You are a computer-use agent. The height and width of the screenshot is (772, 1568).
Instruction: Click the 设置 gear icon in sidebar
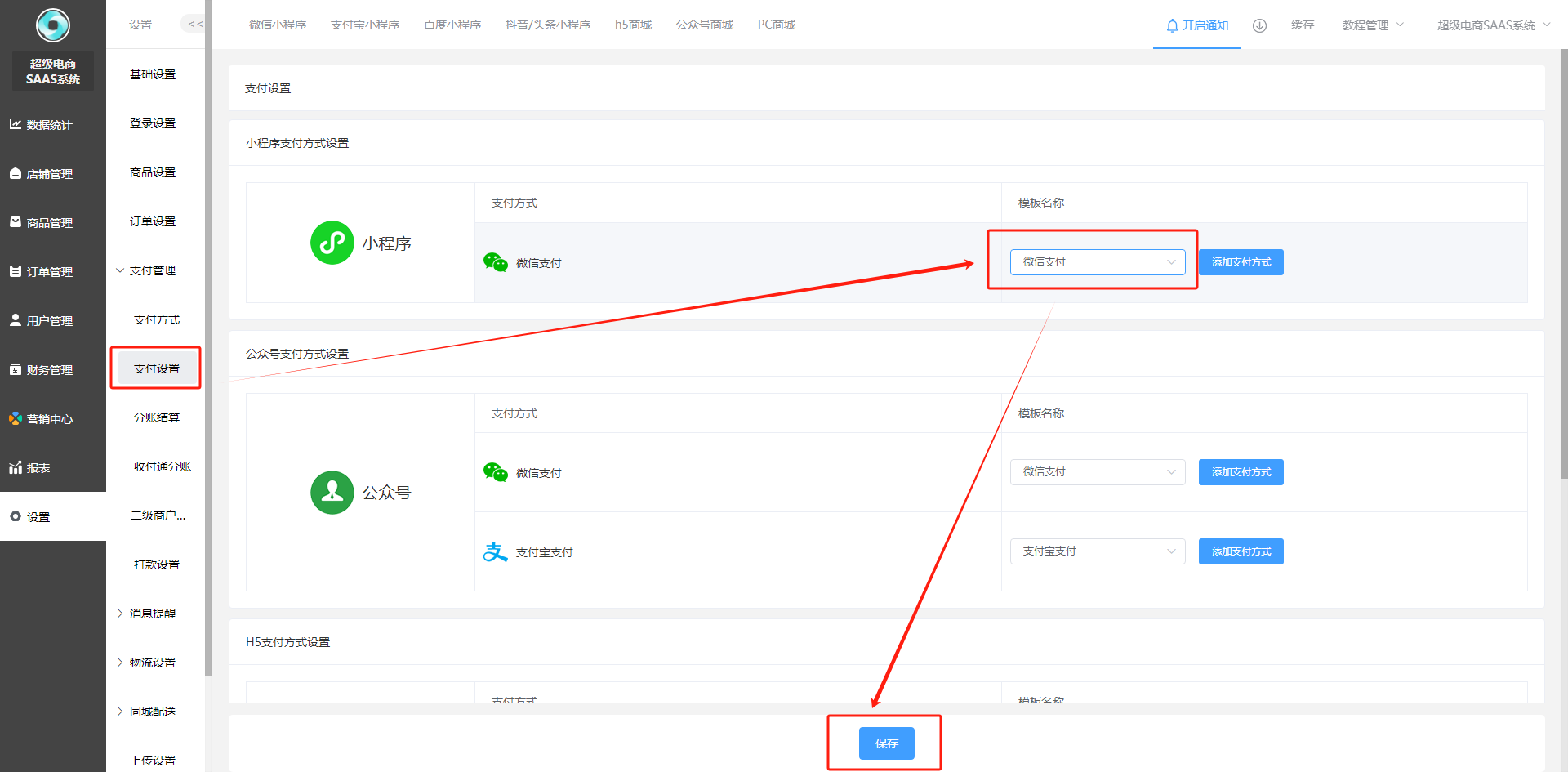pyautogui.click(x=16, y=516)
